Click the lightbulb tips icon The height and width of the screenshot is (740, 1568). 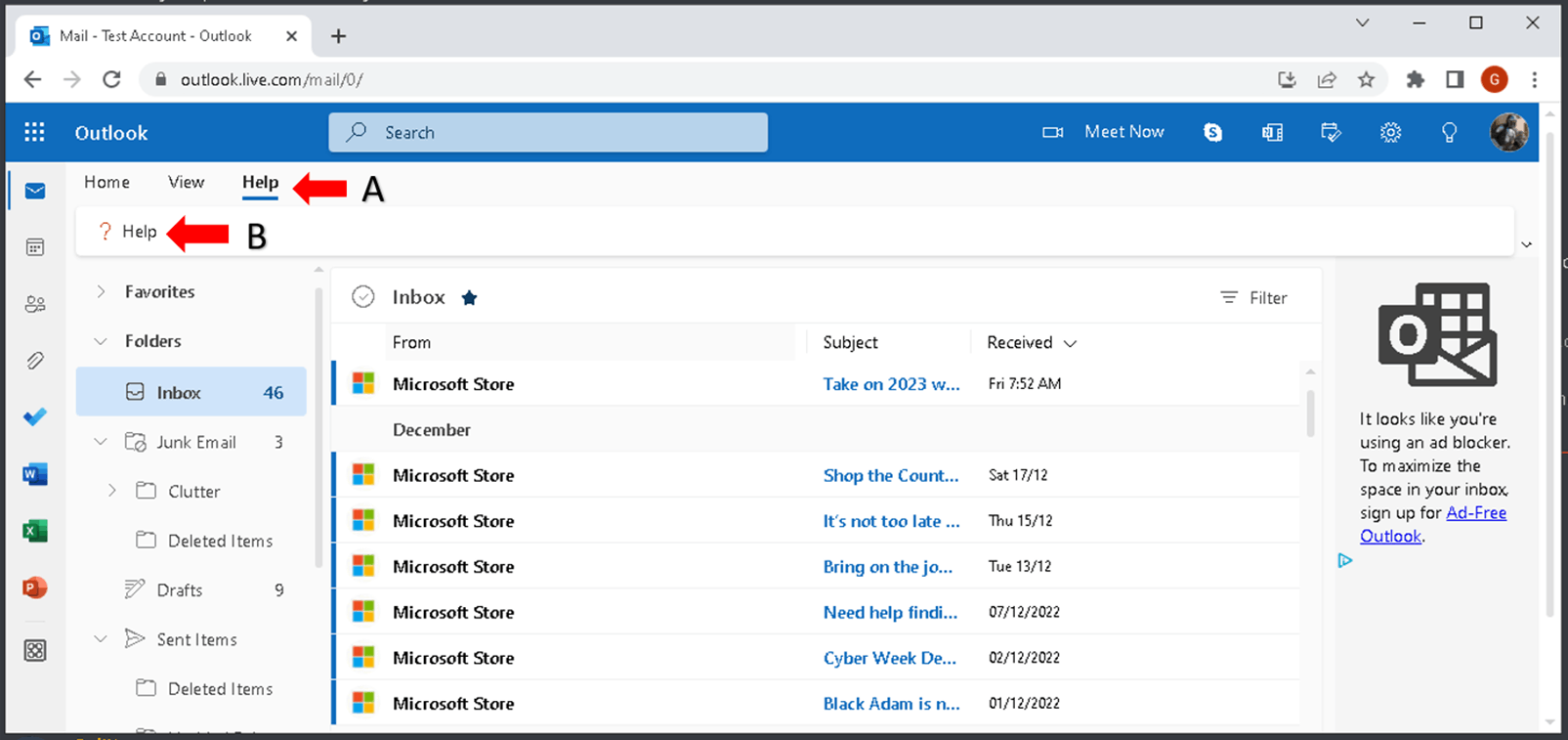coord(1450,132)
